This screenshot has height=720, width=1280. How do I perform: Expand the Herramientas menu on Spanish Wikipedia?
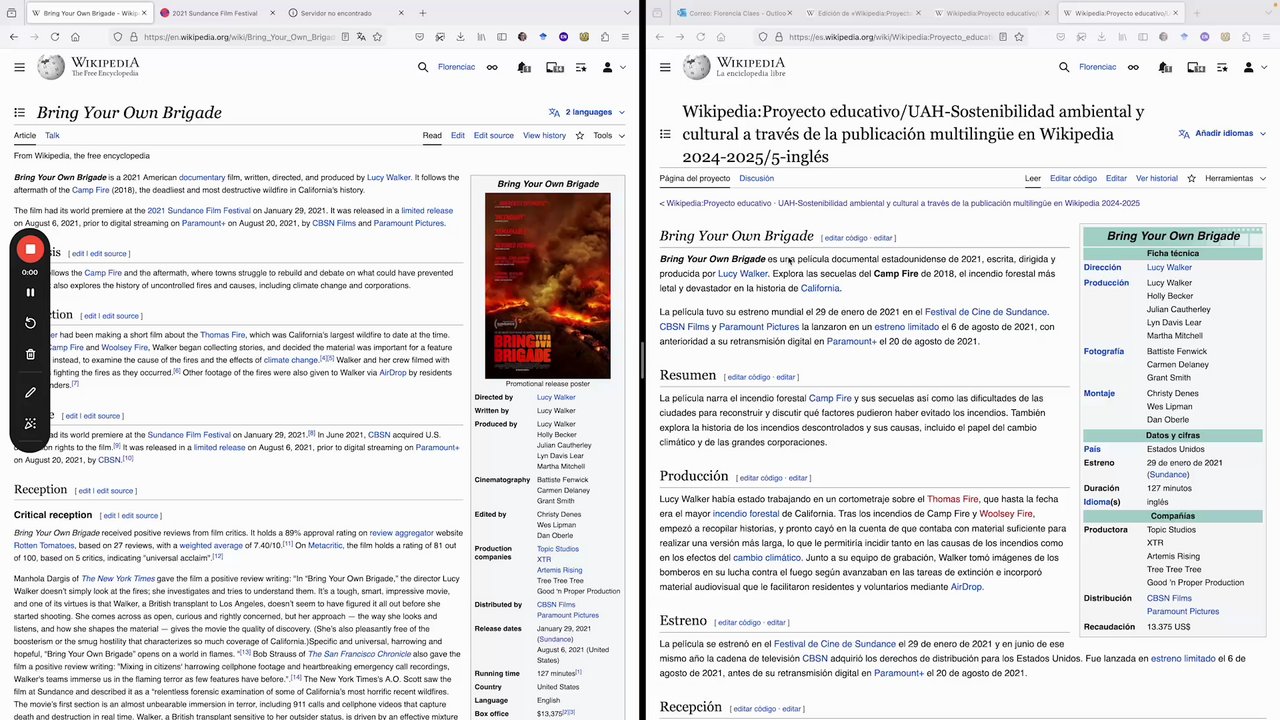(1235, 178)
